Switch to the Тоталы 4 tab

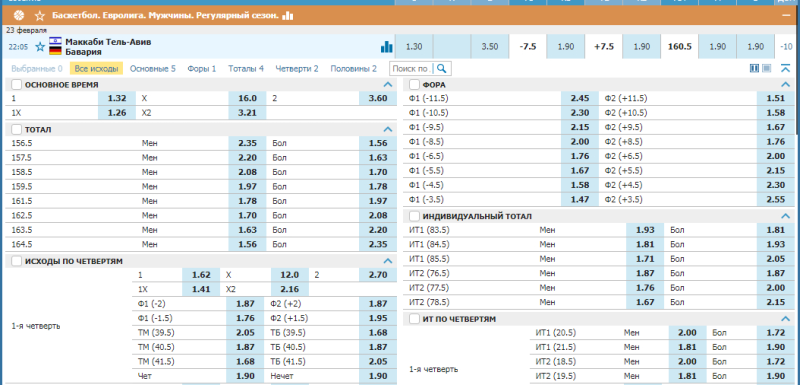click(246, 68)
